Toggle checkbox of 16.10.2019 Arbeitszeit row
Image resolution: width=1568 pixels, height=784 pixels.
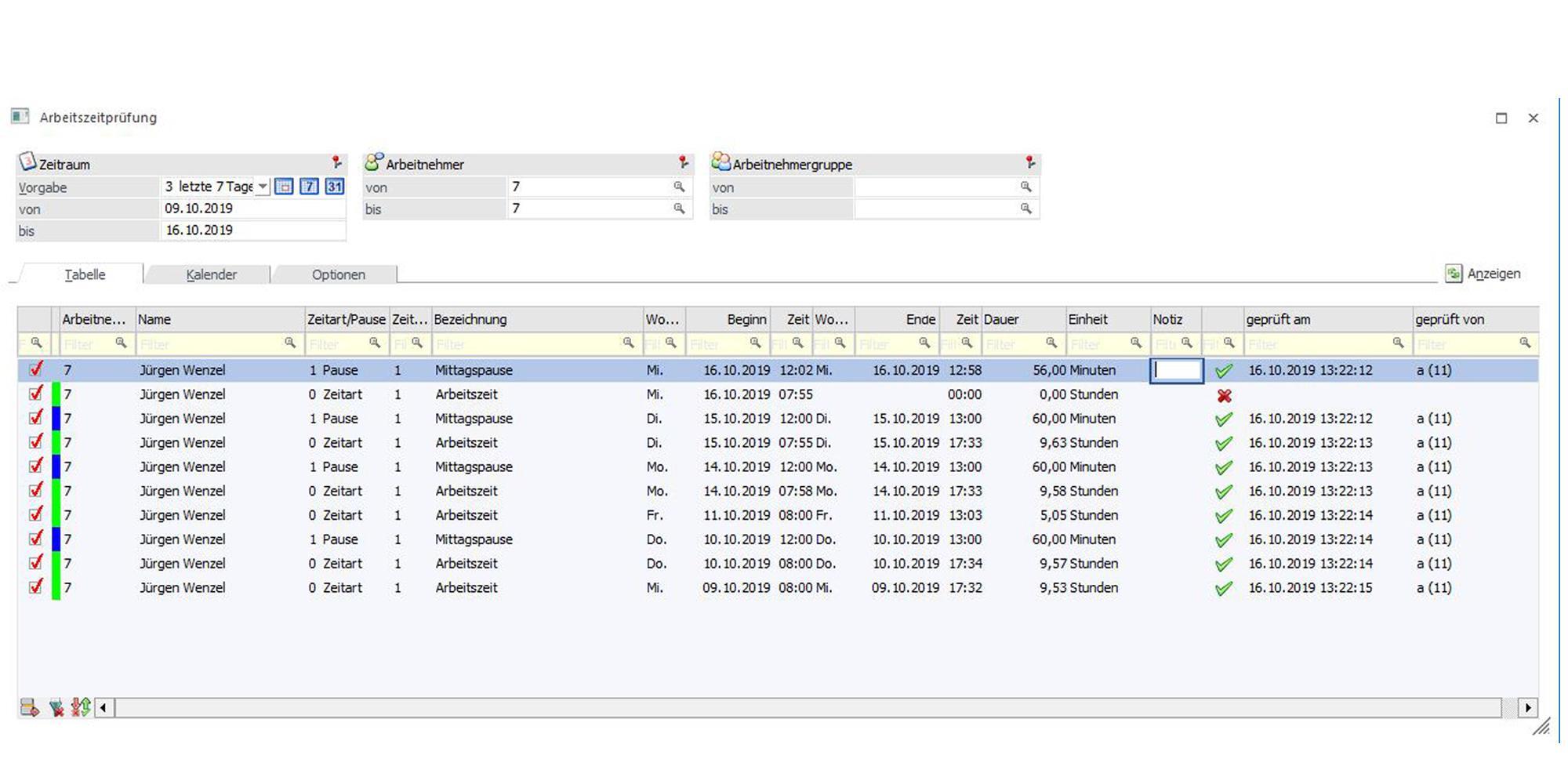click(35, 394)
